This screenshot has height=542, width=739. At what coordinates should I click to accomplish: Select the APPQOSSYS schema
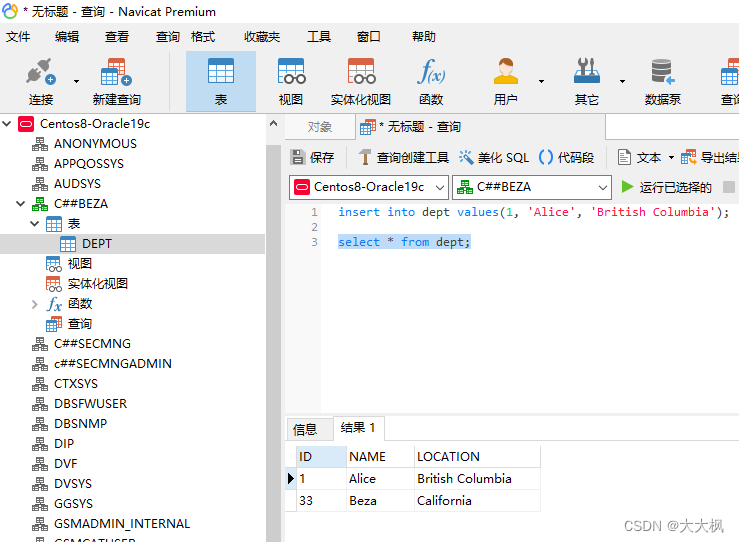tap(89, 164)
